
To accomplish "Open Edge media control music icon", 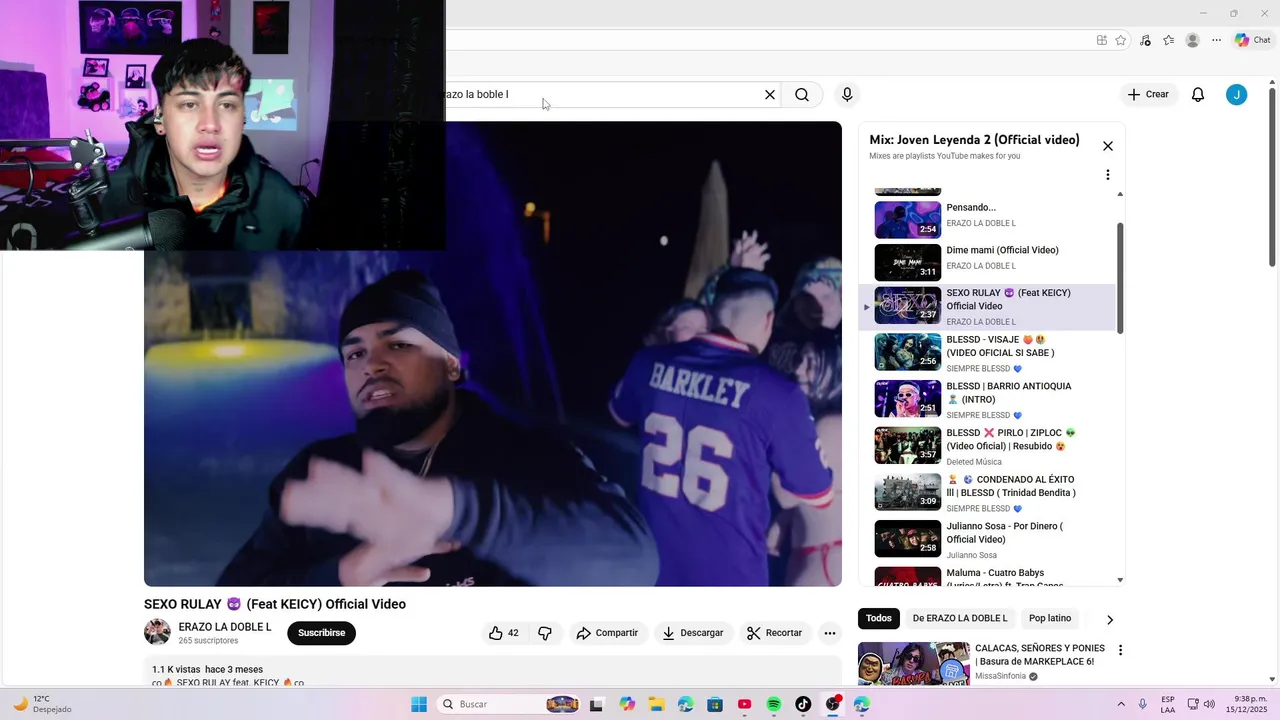I will pos(1145,40).
